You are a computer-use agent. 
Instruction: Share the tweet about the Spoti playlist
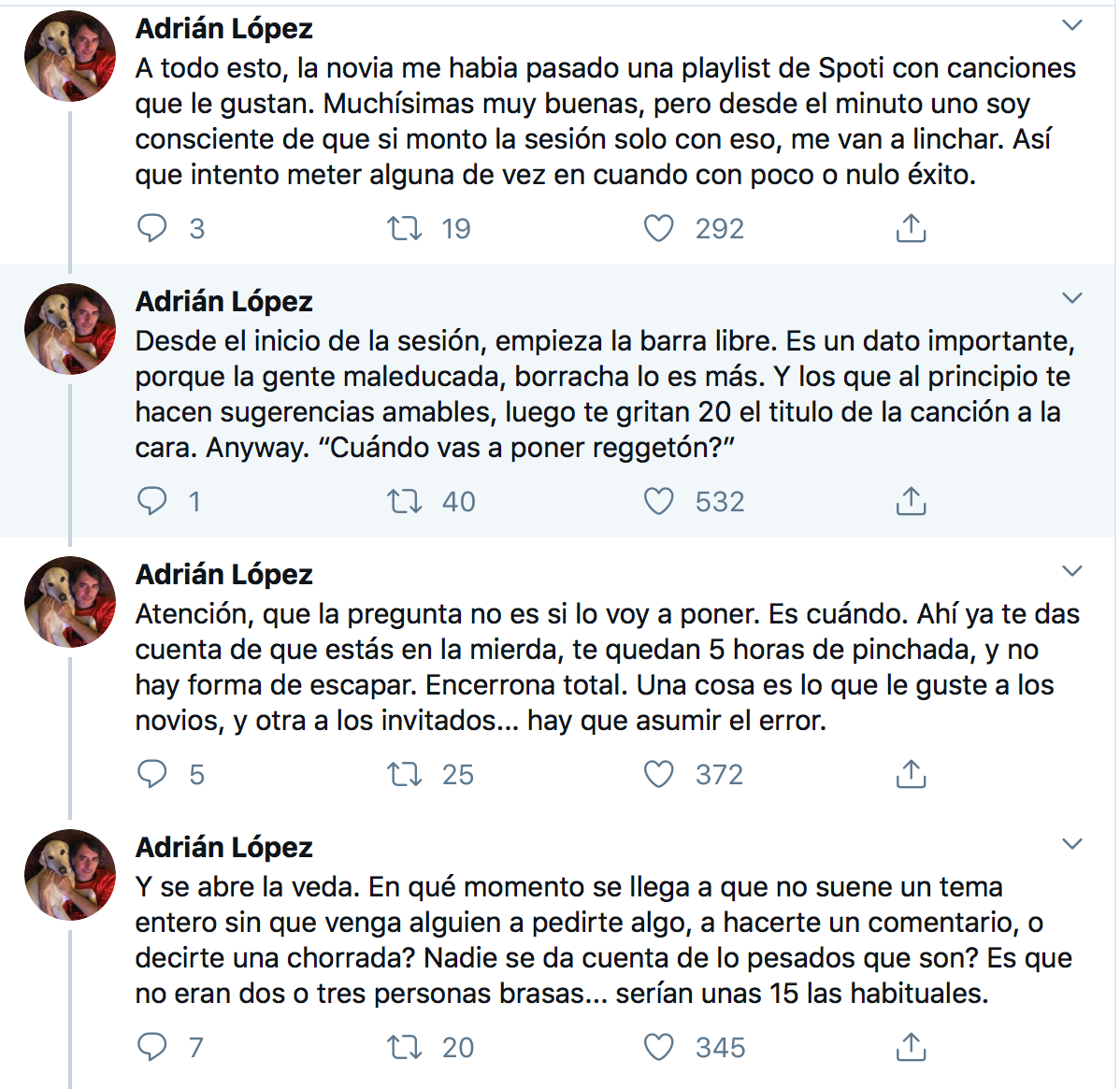[x=911, y=228]
